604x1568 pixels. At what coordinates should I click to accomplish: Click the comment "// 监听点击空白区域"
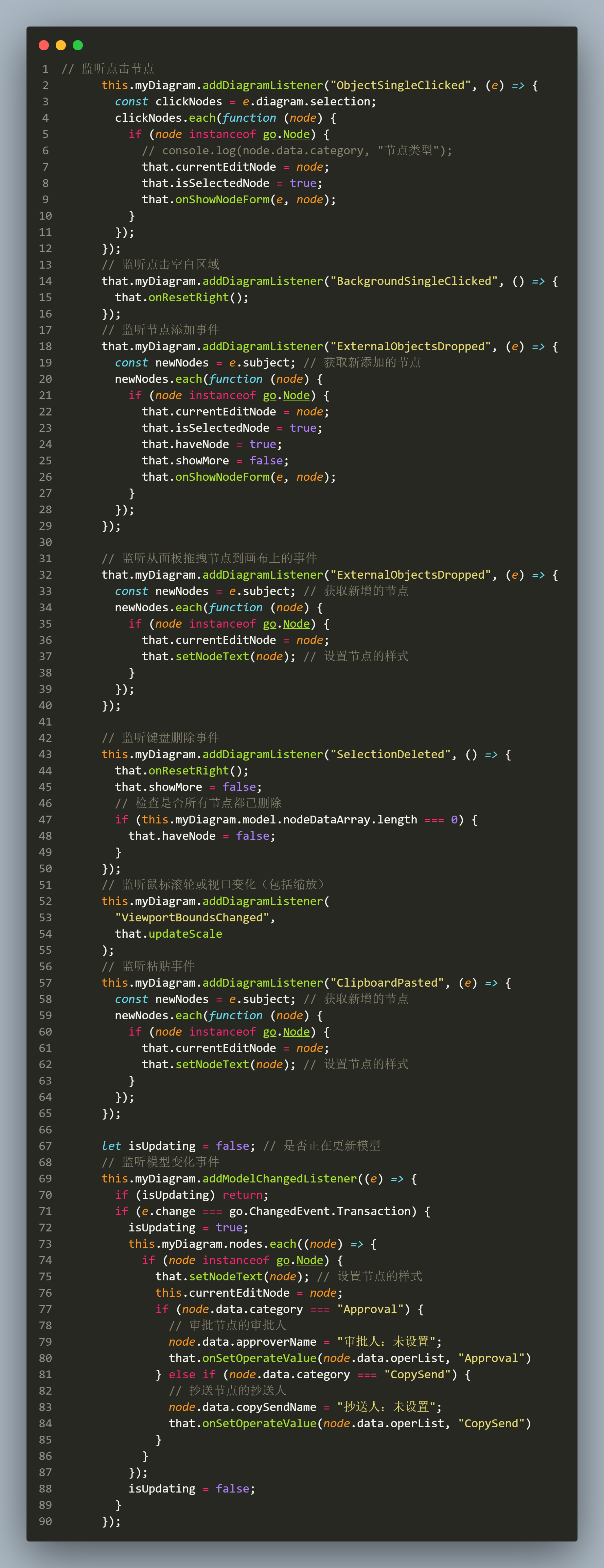[x=161, y=265]
